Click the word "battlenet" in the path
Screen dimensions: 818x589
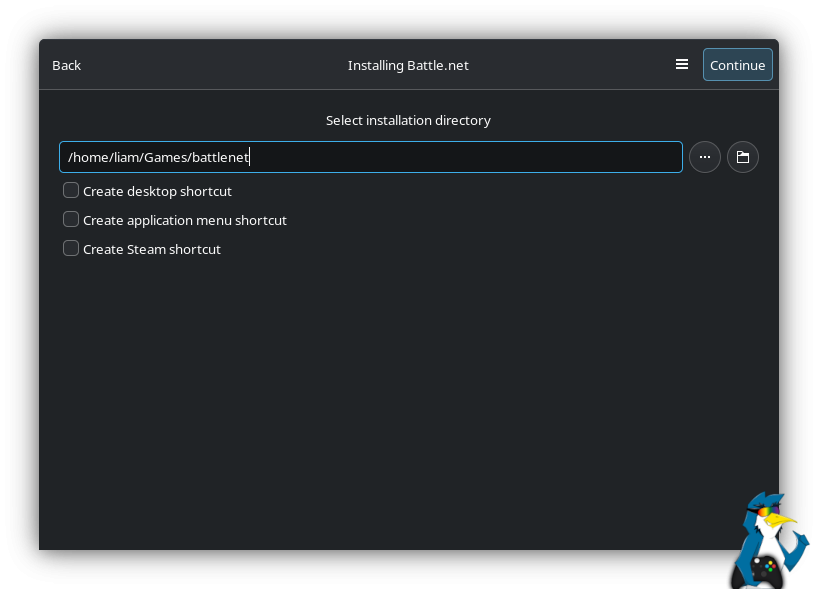(220, 157)
